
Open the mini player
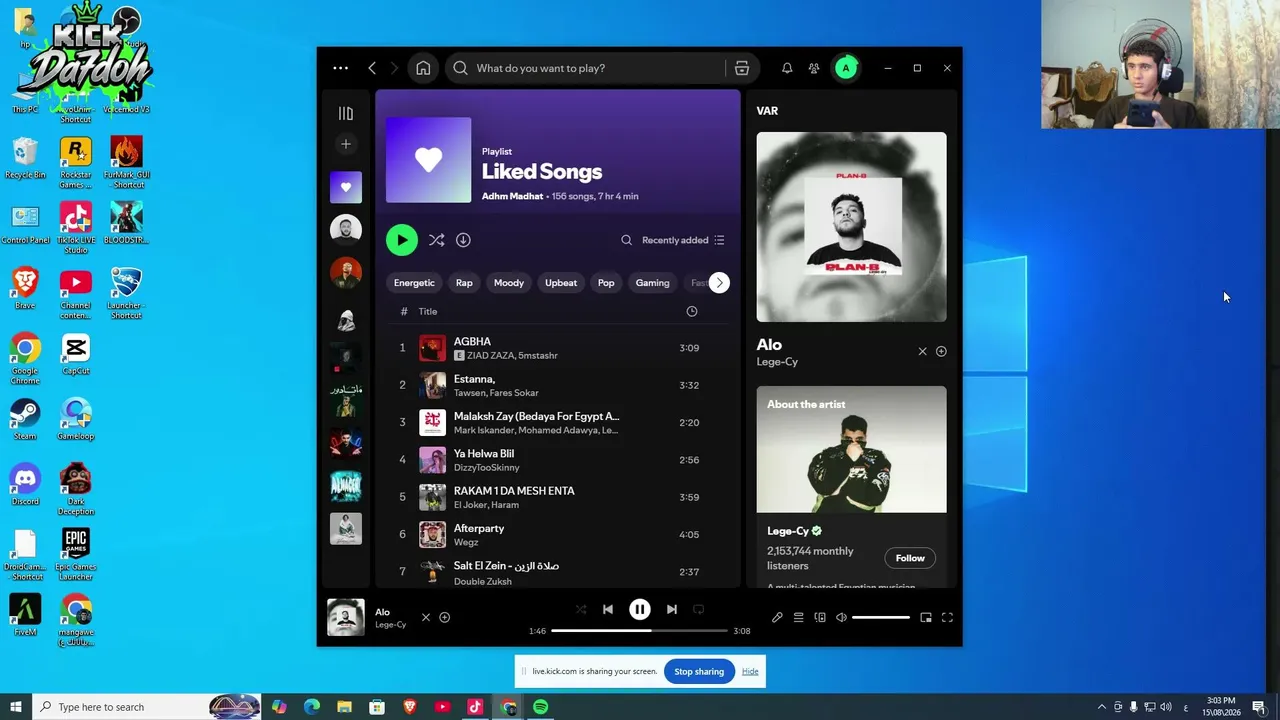926,617
